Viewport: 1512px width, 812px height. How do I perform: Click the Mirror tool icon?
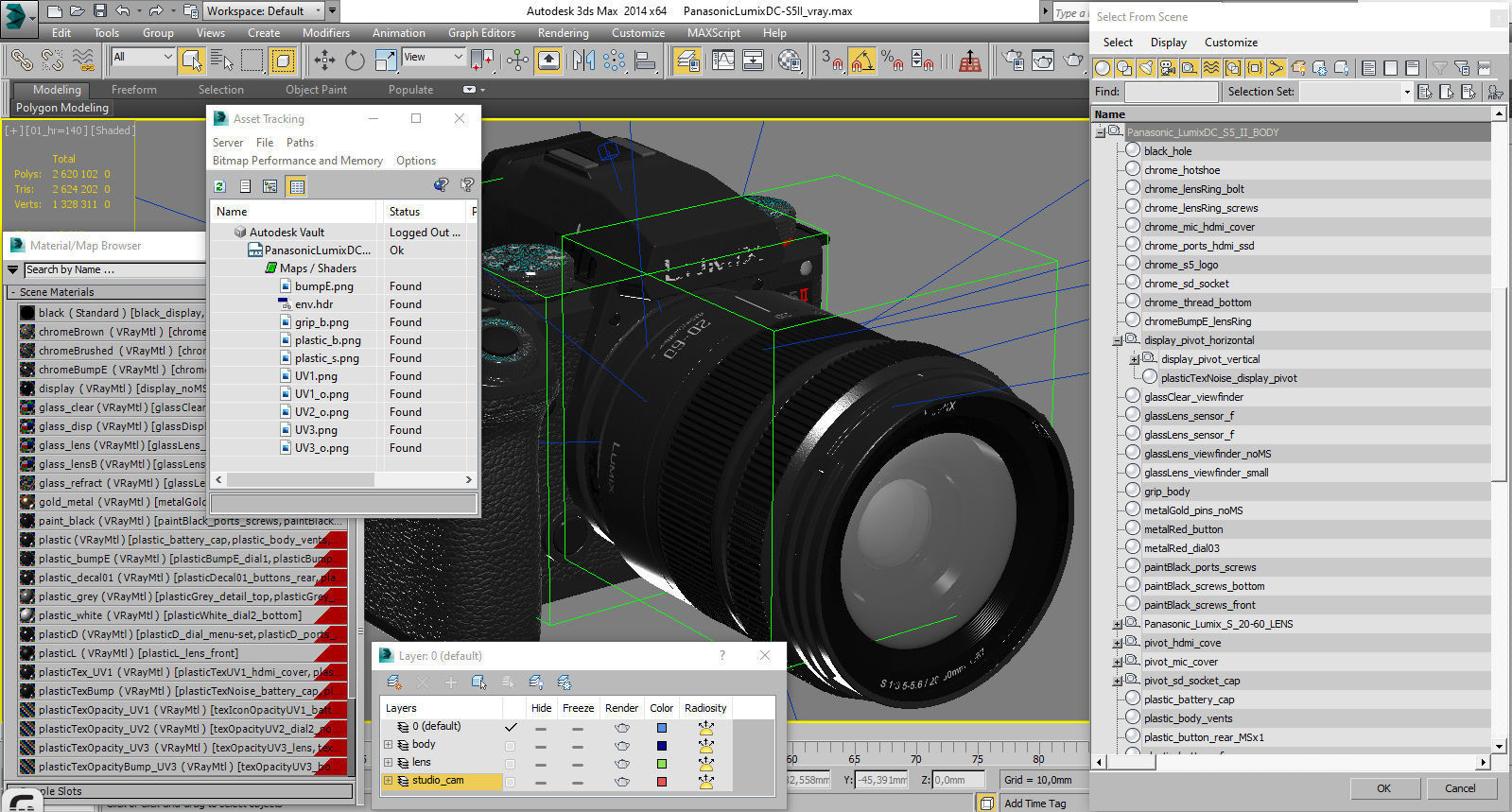click(x=583, y=60)
